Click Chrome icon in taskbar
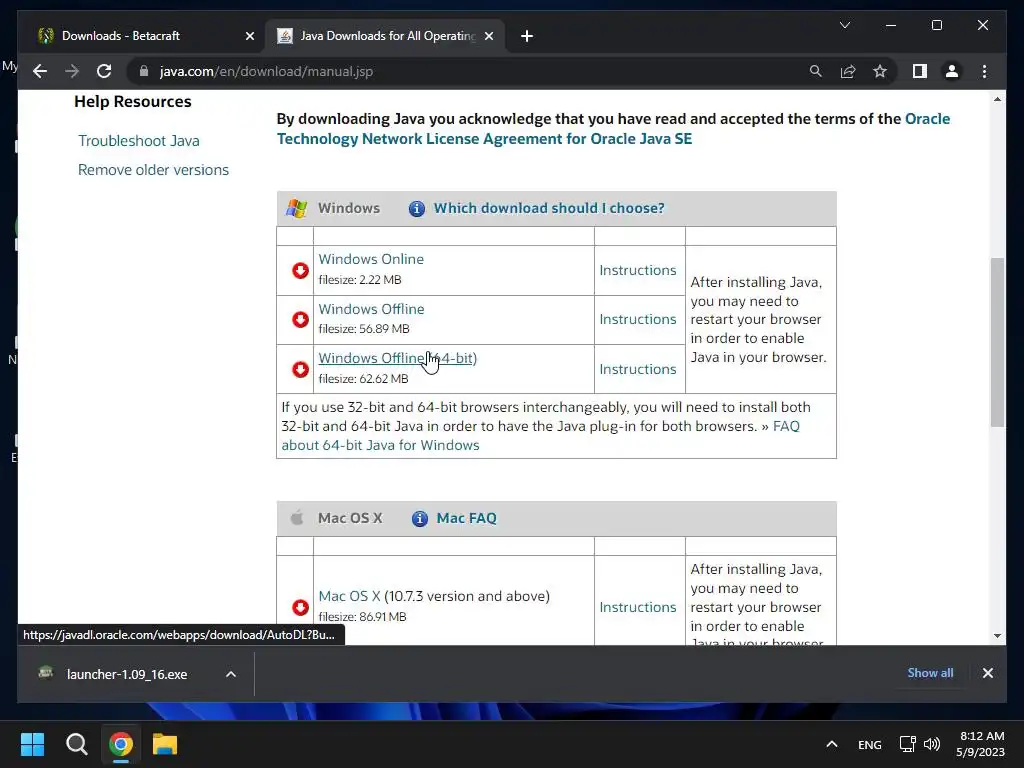Image resolution: width=1024 pixels, height=768 pixels. (121, 744)
